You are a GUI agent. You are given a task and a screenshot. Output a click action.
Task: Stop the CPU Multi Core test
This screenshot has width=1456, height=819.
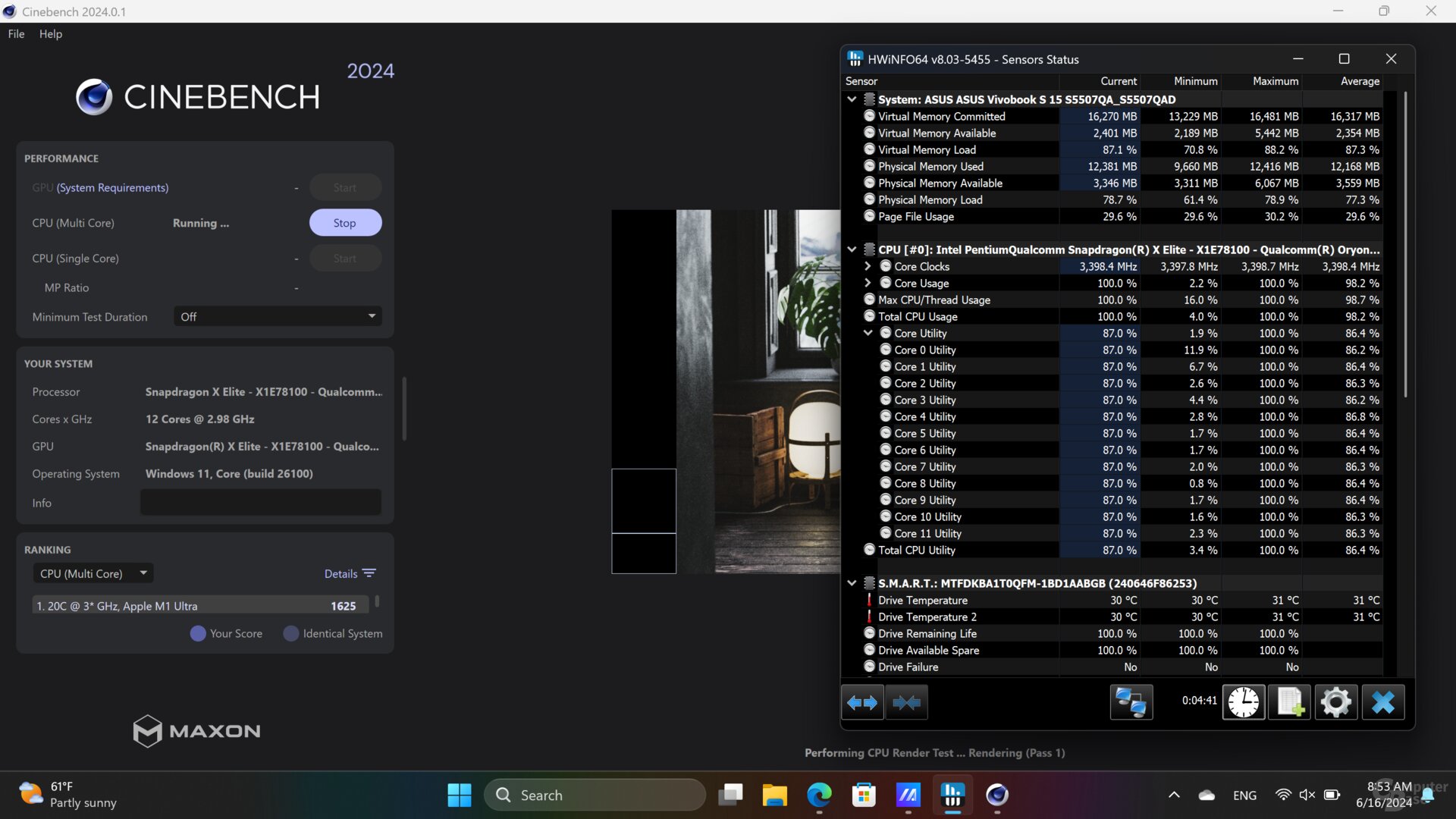[345, 223]
